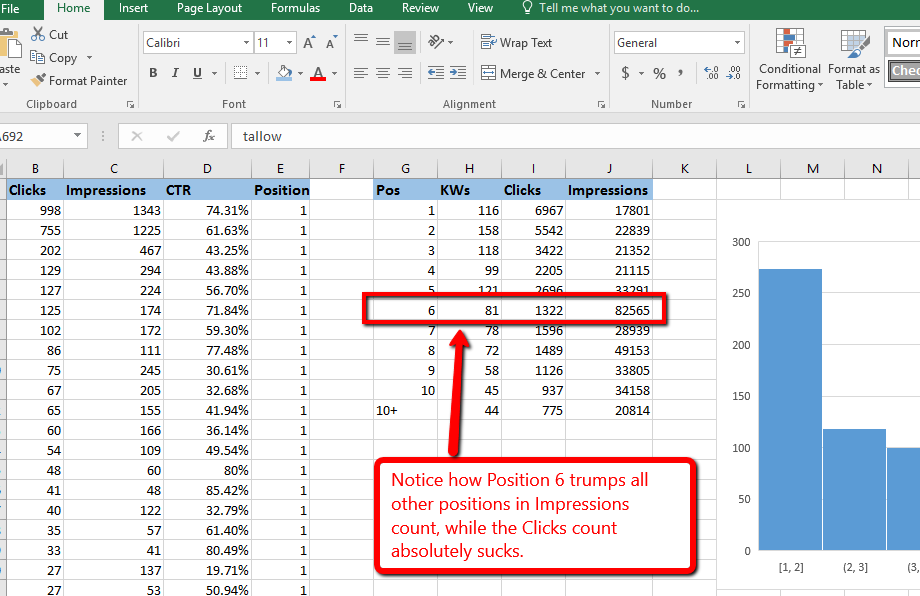The height and width of the screenshot is (596, 920).
Task: Apply Comma Style number format
Action: click(x=681, y=73)
